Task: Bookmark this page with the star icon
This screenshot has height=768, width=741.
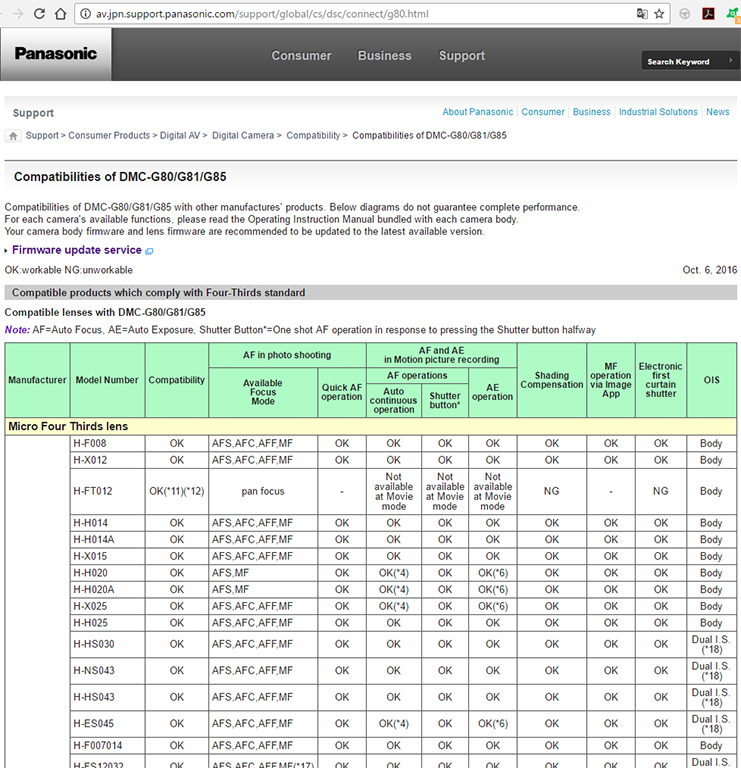Action: pyautogui.click(x=659, y=14)
